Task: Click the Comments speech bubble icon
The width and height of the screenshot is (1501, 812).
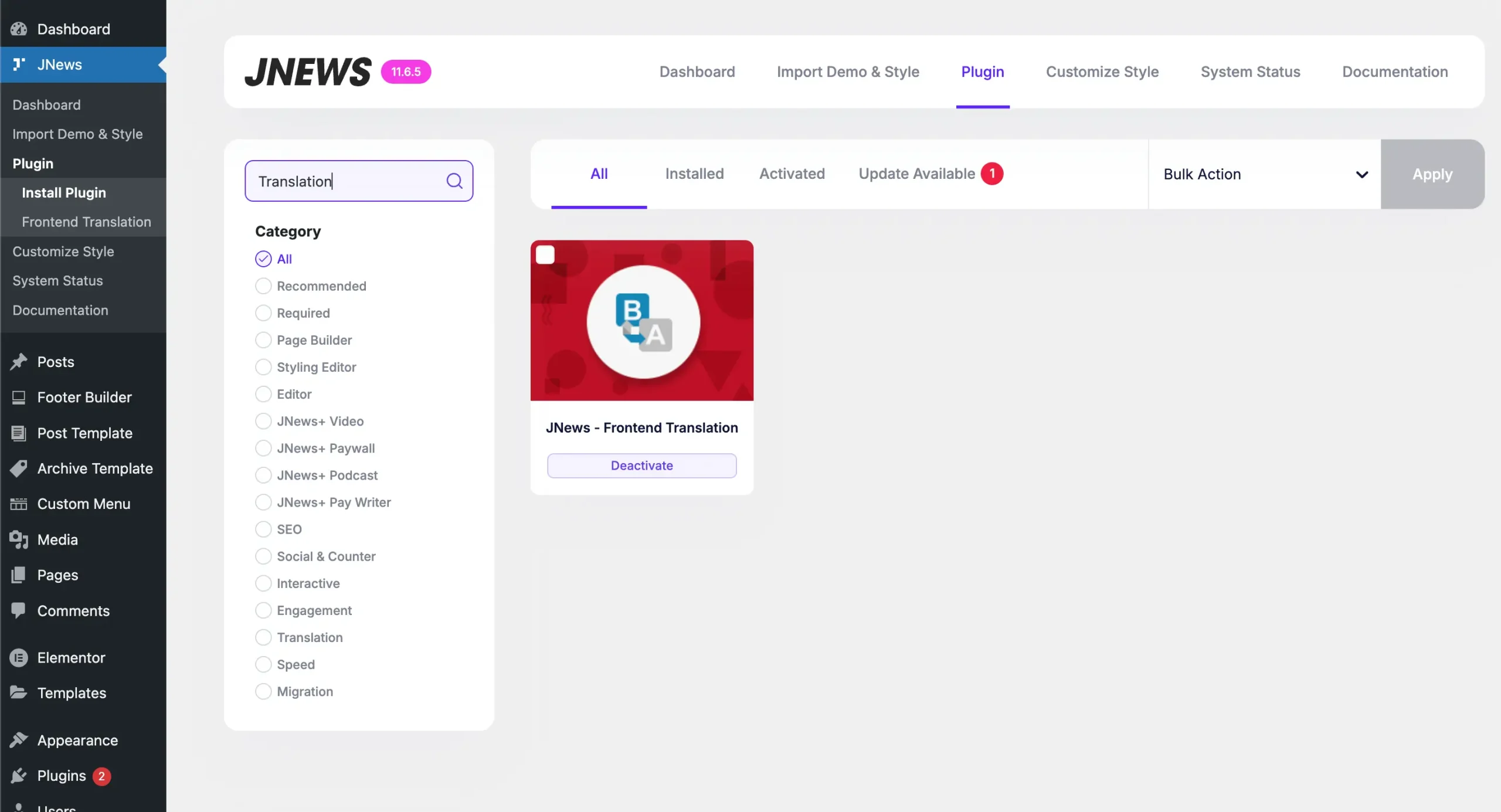Action: pos(19,610)
